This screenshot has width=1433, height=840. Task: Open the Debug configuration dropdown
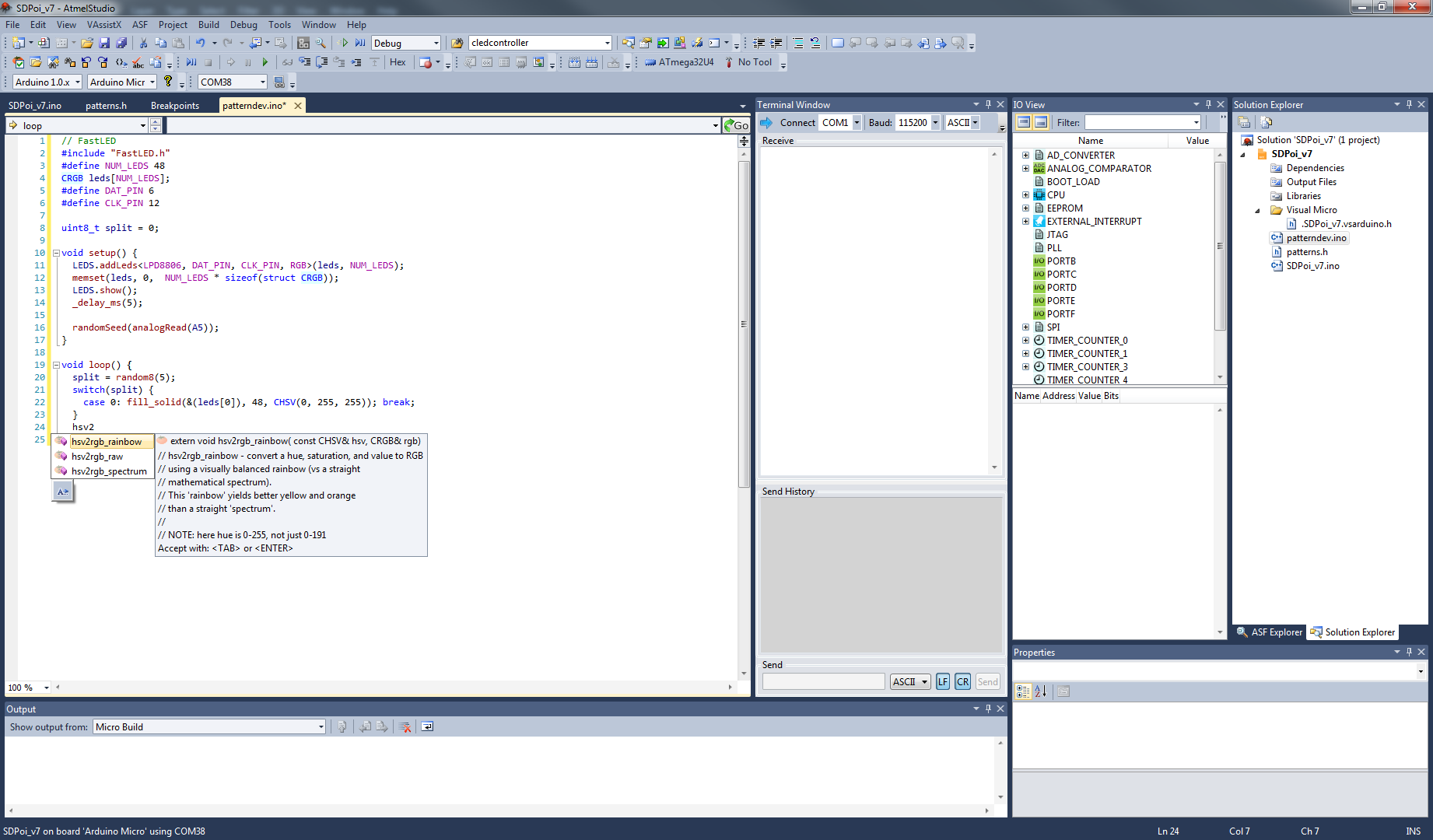(x=436, y=44)
